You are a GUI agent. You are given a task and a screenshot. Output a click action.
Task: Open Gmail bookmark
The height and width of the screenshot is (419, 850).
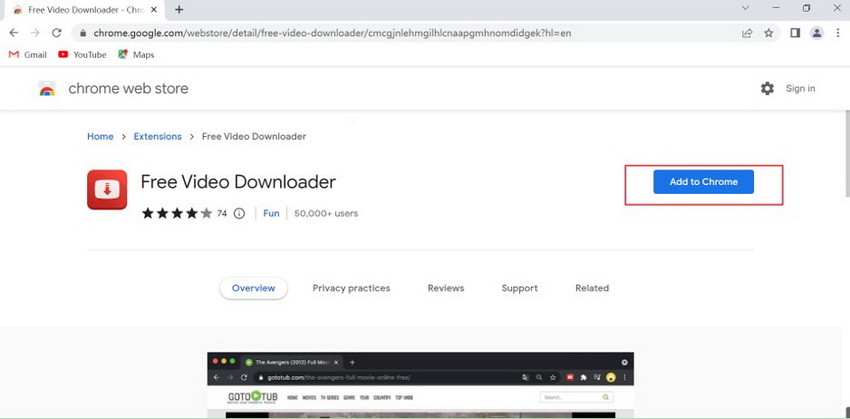(28, 55)
